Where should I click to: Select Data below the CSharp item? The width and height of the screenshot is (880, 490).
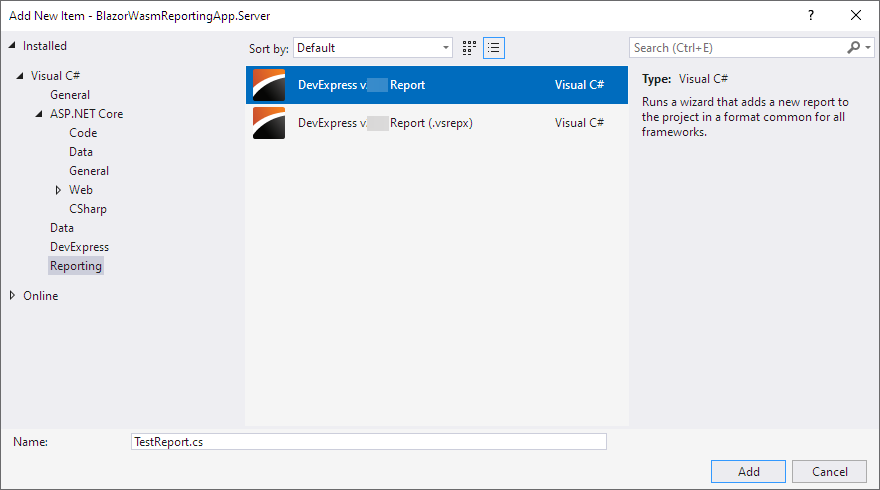62,228
